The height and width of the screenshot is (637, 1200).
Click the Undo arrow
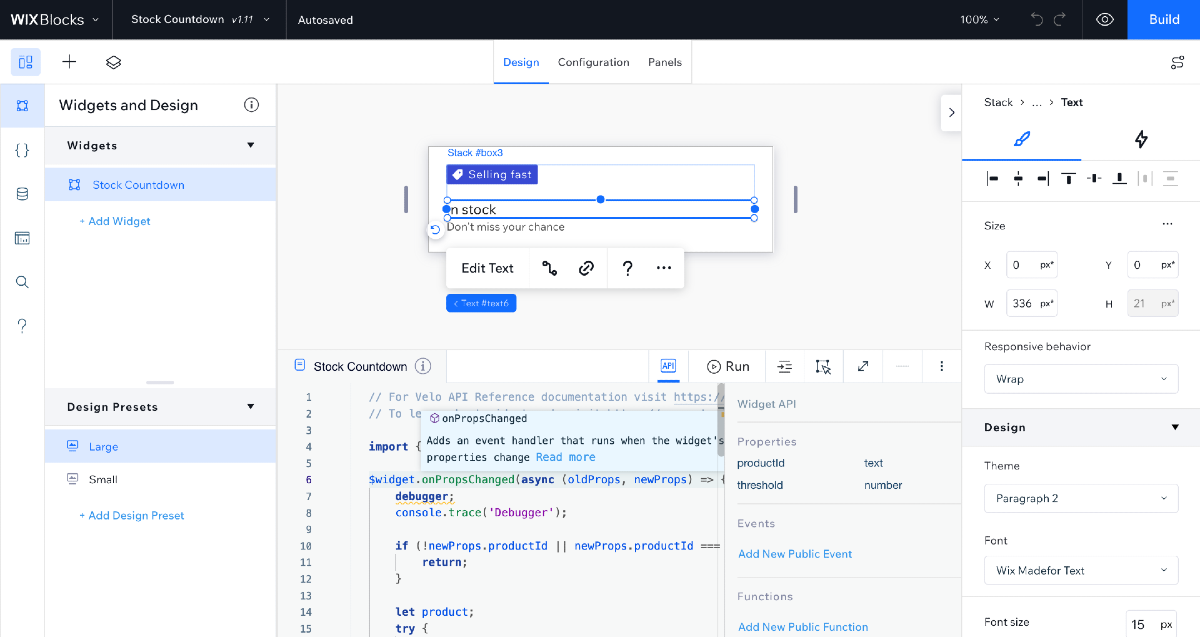[x=1037, y=19]
